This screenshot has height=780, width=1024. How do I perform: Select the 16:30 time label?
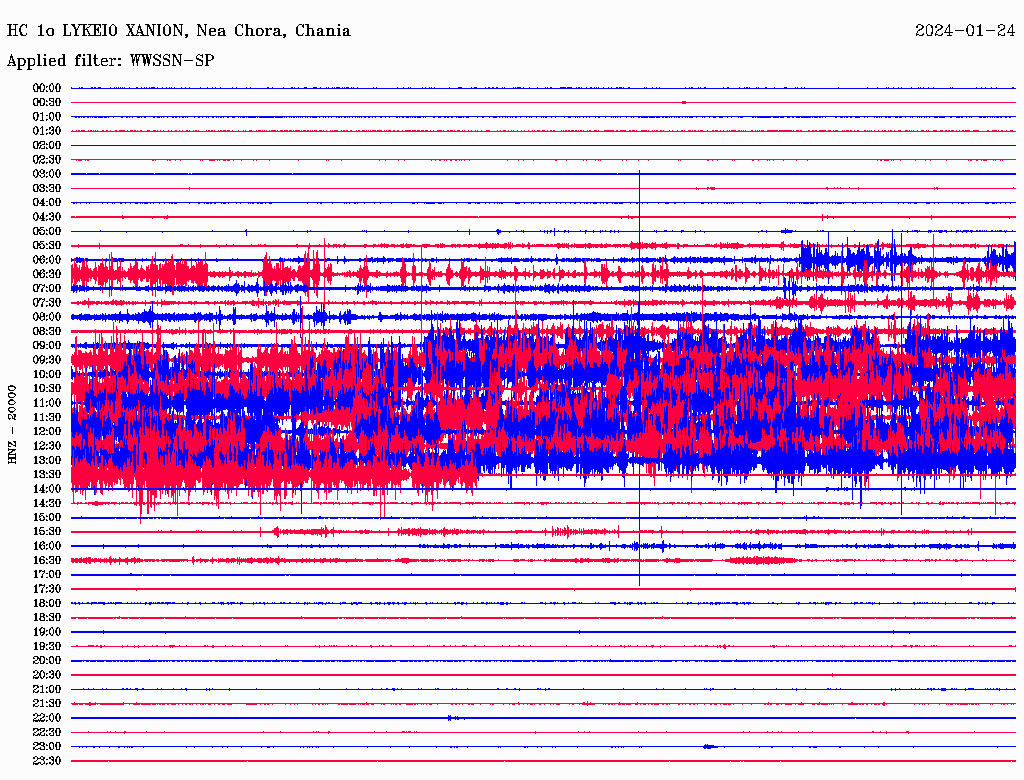pos(47,561)
